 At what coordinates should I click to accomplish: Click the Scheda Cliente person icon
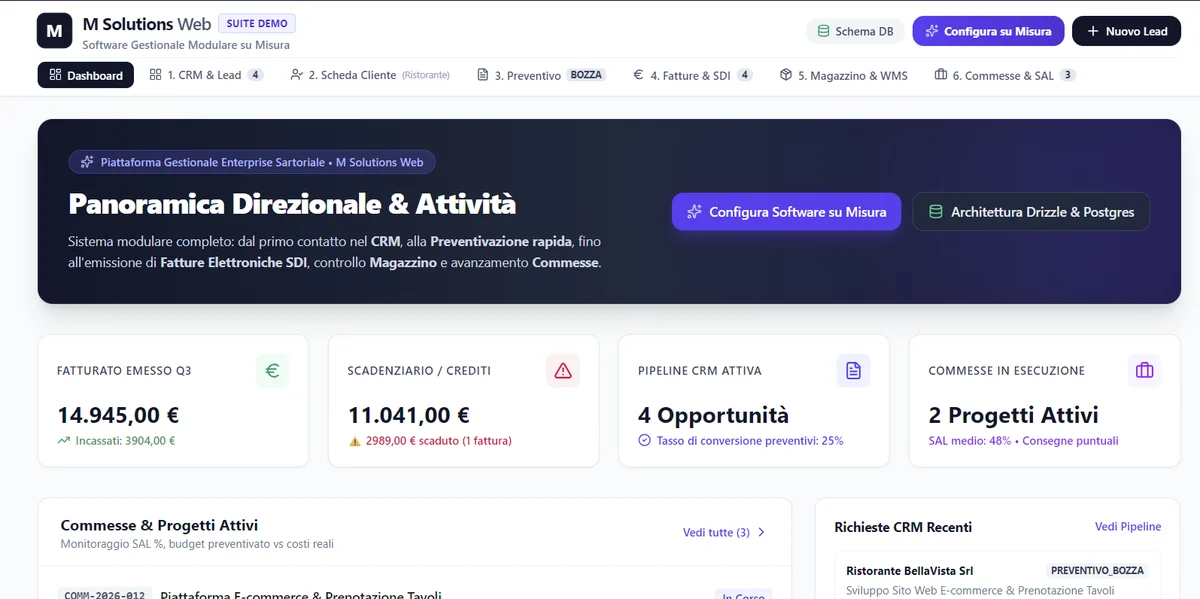click(x=296, y=75)
